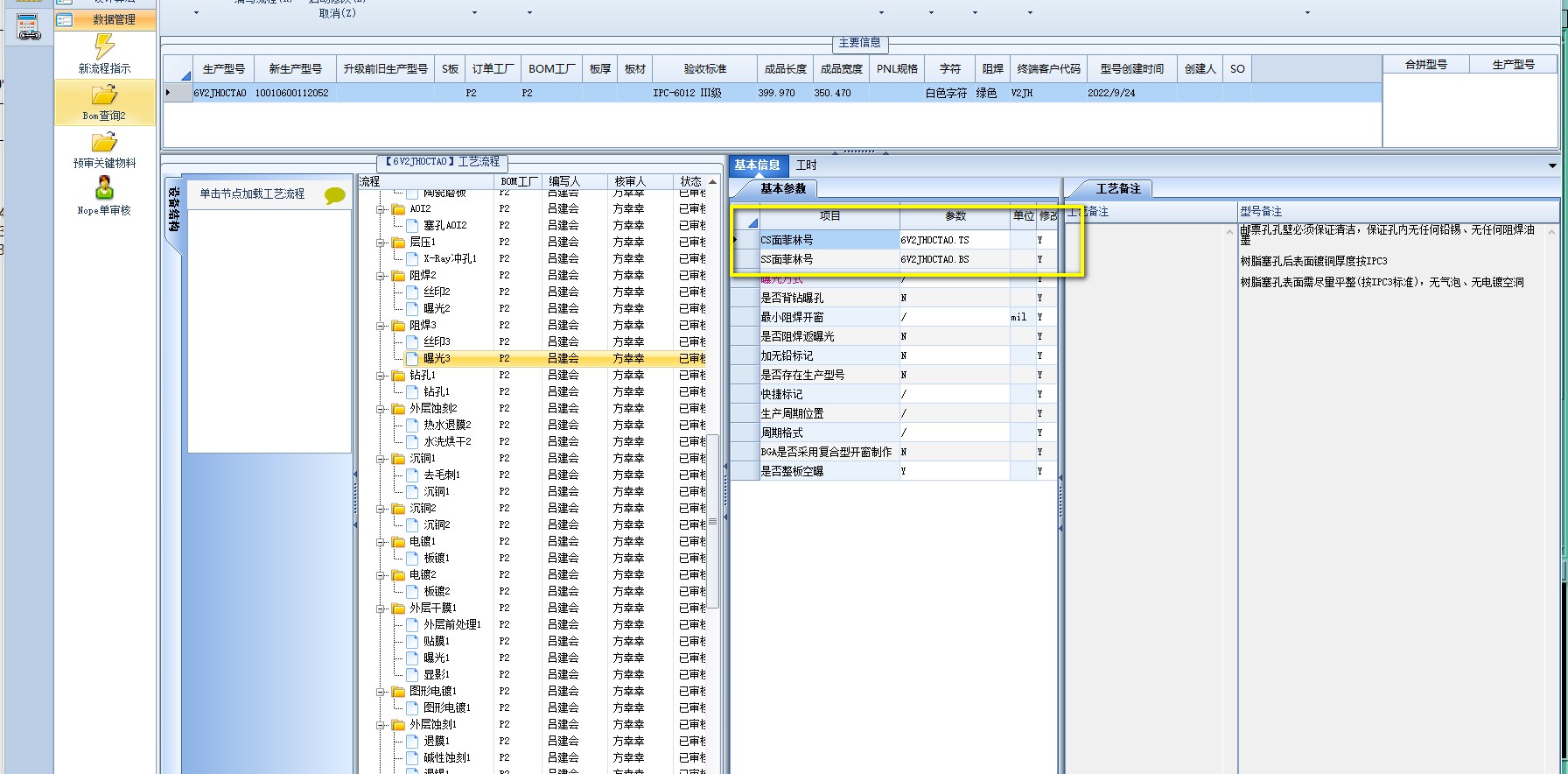The width and height of the screenshot is (1568, 774).
Task: Click the document icon of 显影1
Action: [x=413, y=675]
